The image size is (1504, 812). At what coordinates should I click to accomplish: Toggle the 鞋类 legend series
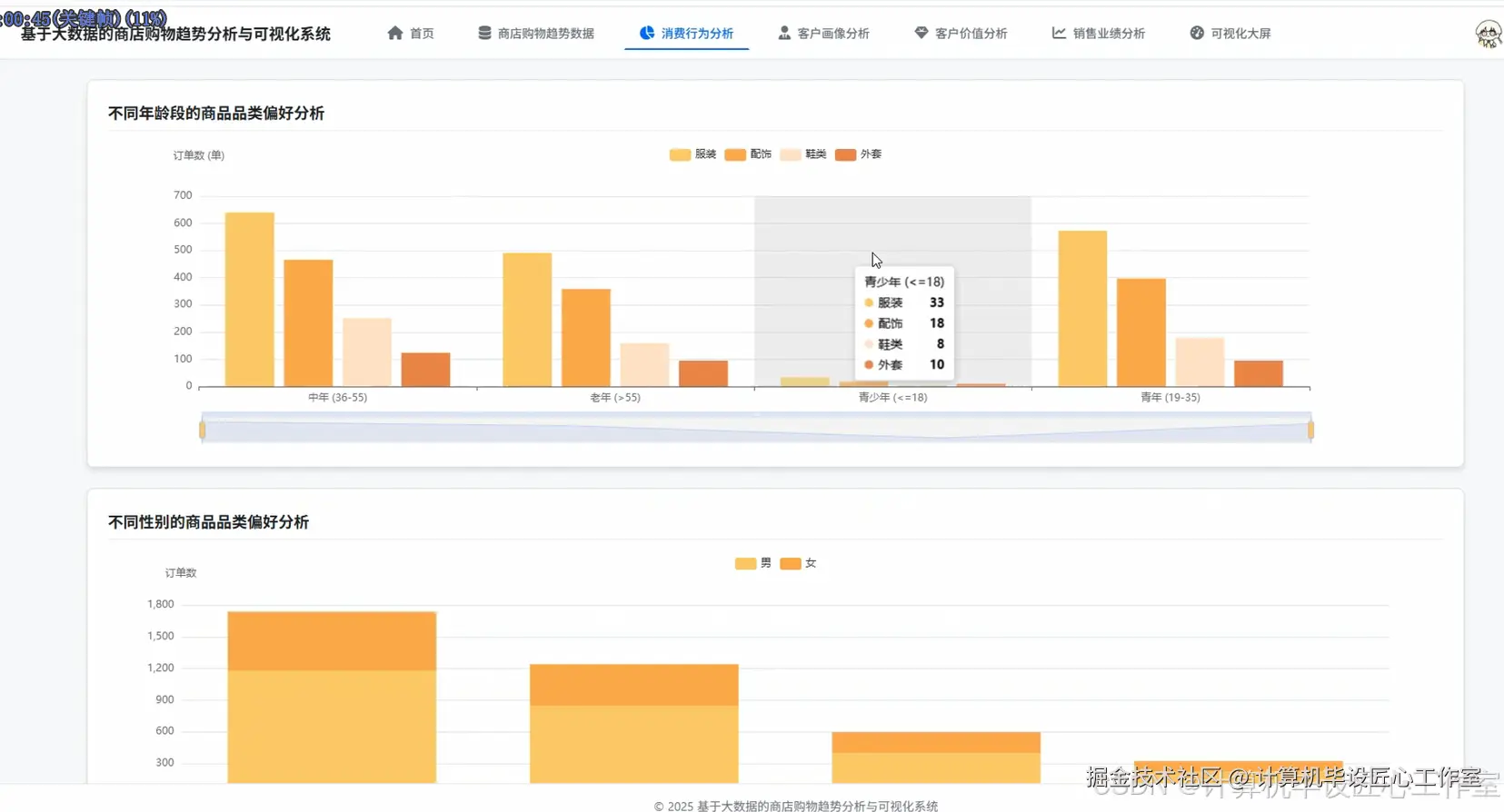803,154
